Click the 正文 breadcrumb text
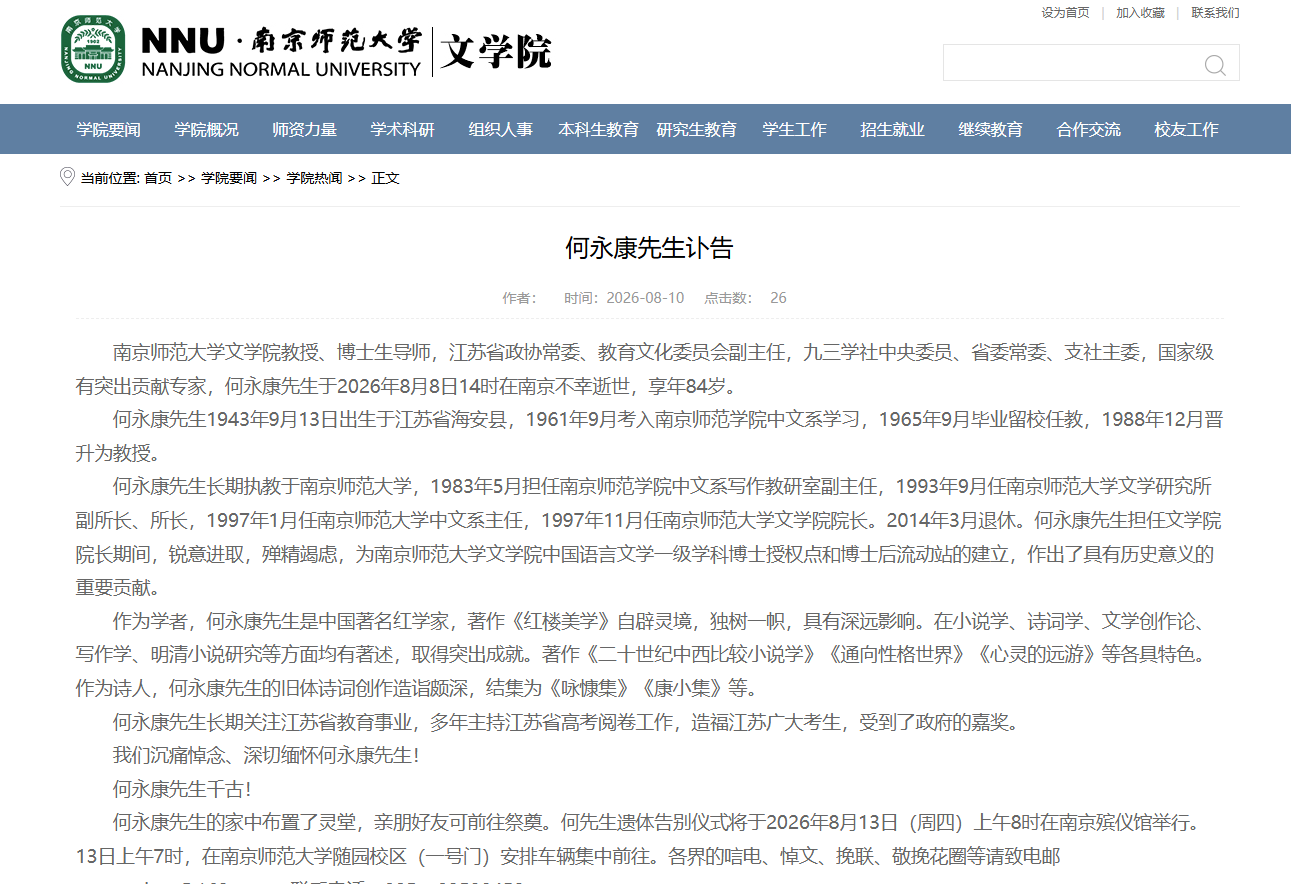1291x884 pixels. [385, 178]
